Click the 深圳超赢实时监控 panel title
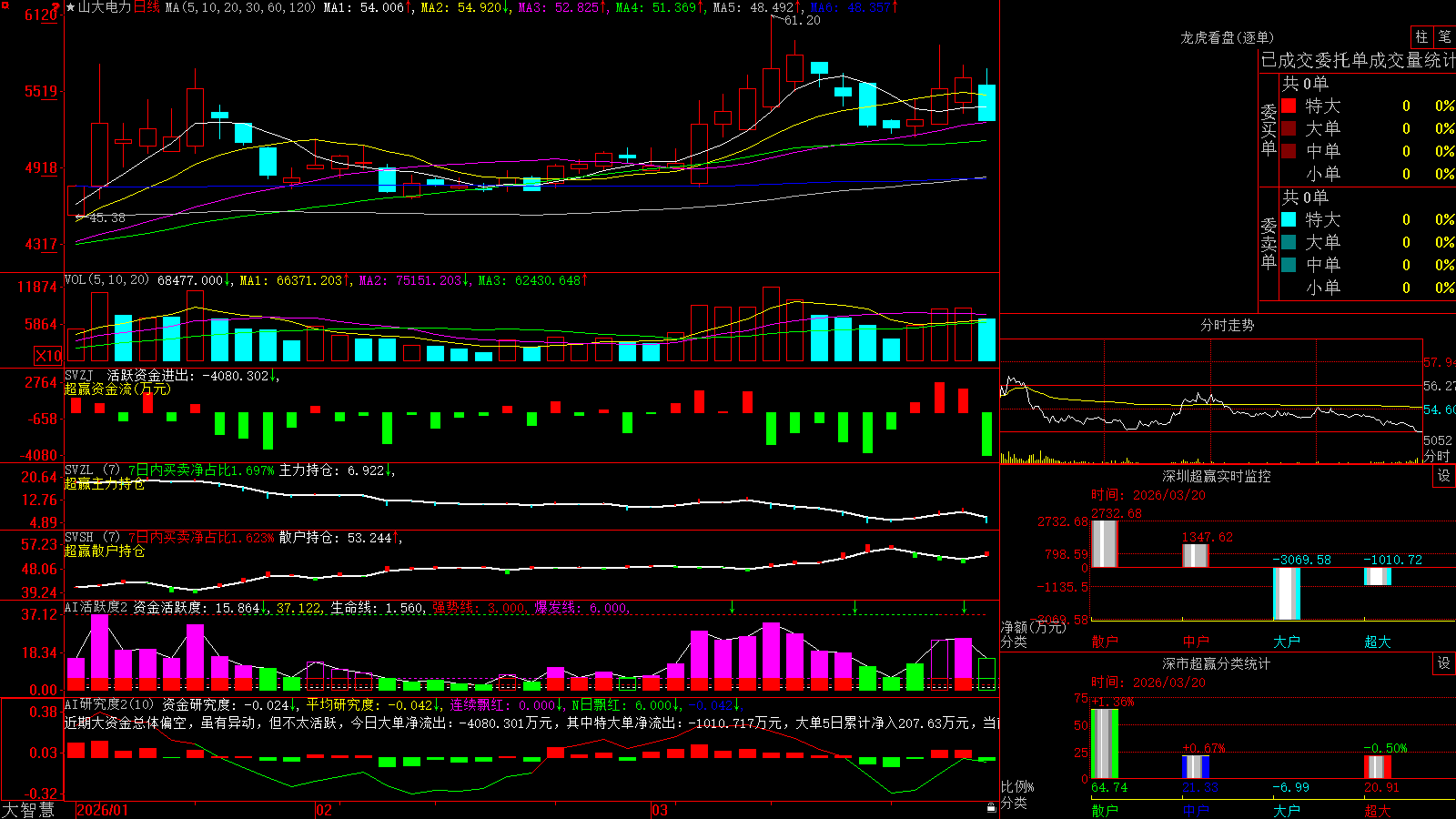This screenshot has height=819, width=1456. click(1216, 476)
